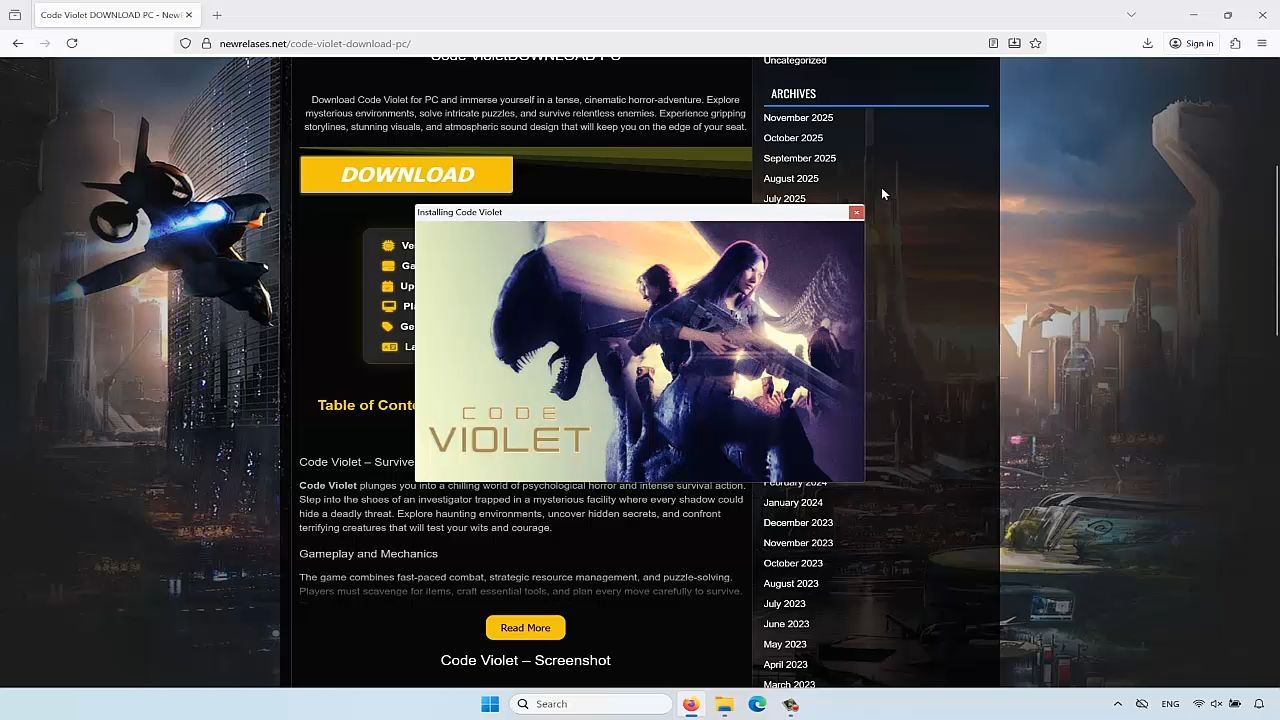Open the Firefox application menu

1261,43
